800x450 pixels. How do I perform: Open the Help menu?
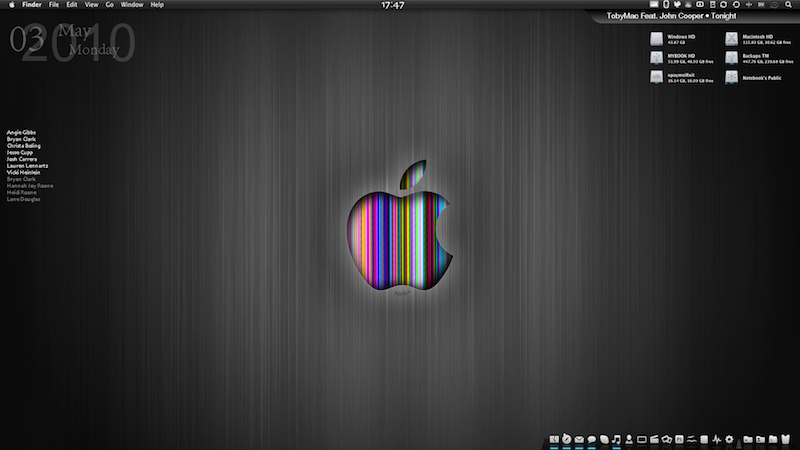157,5
